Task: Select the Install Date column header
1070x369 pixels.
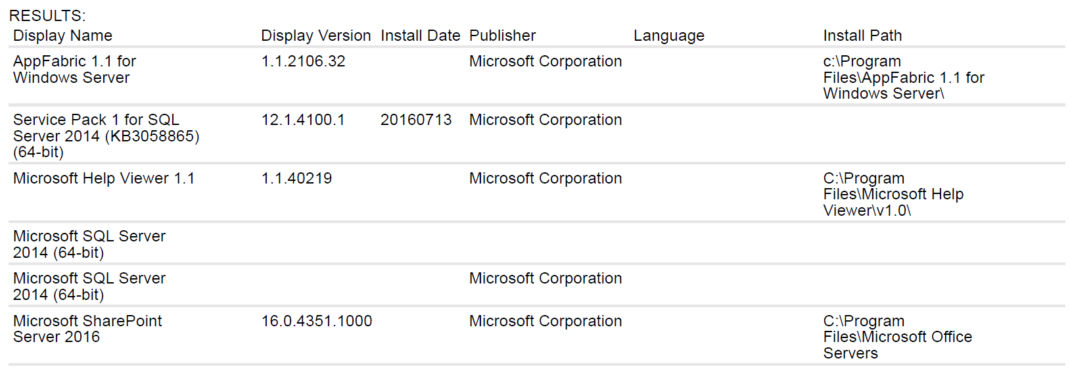Action: 420,35
